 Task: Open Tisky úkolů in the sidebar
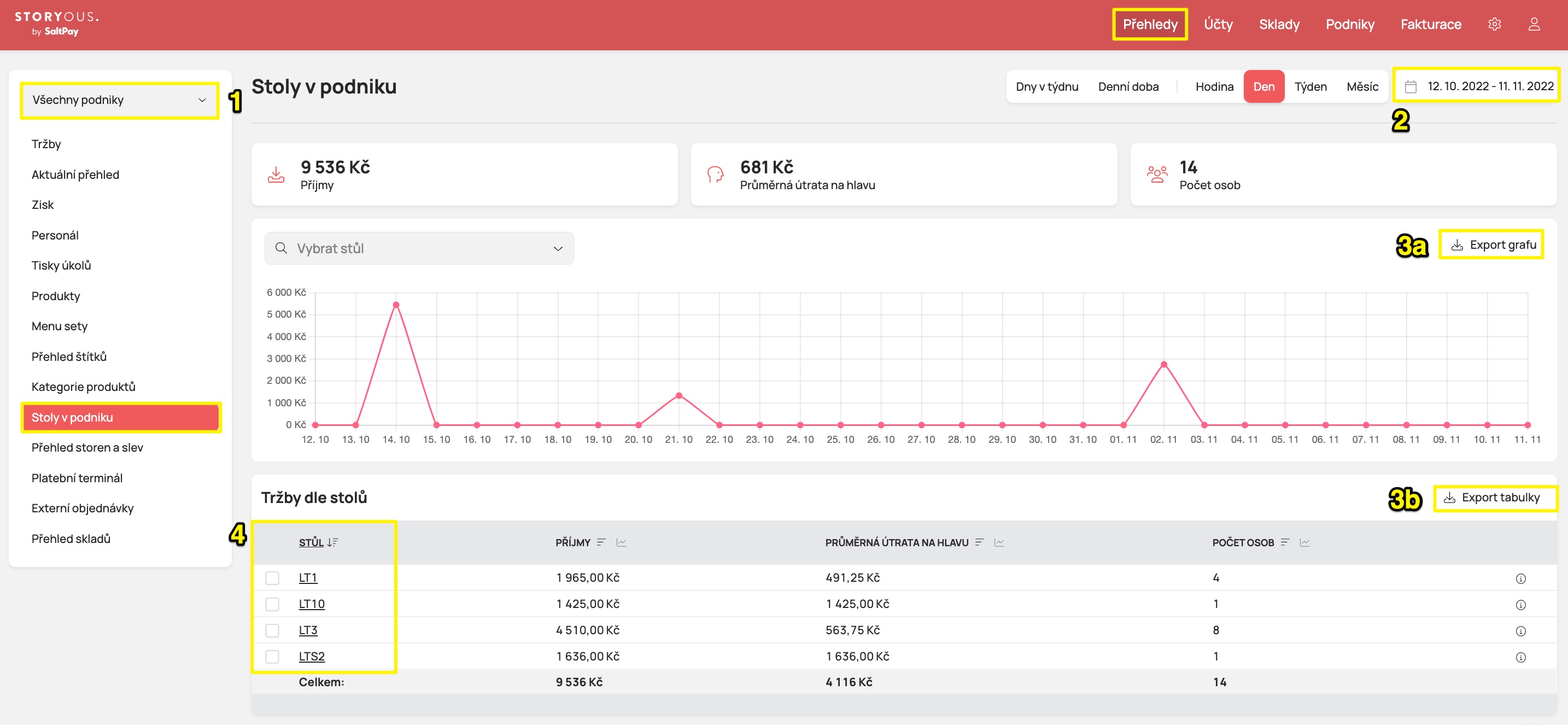click(x=61, y=265)
